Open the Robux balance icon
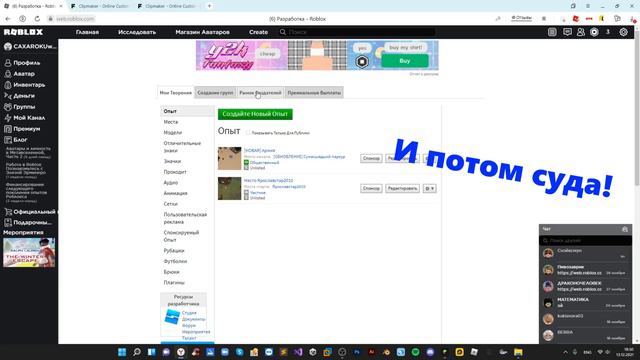The image size is (640, 360). [x=594, y=32]
